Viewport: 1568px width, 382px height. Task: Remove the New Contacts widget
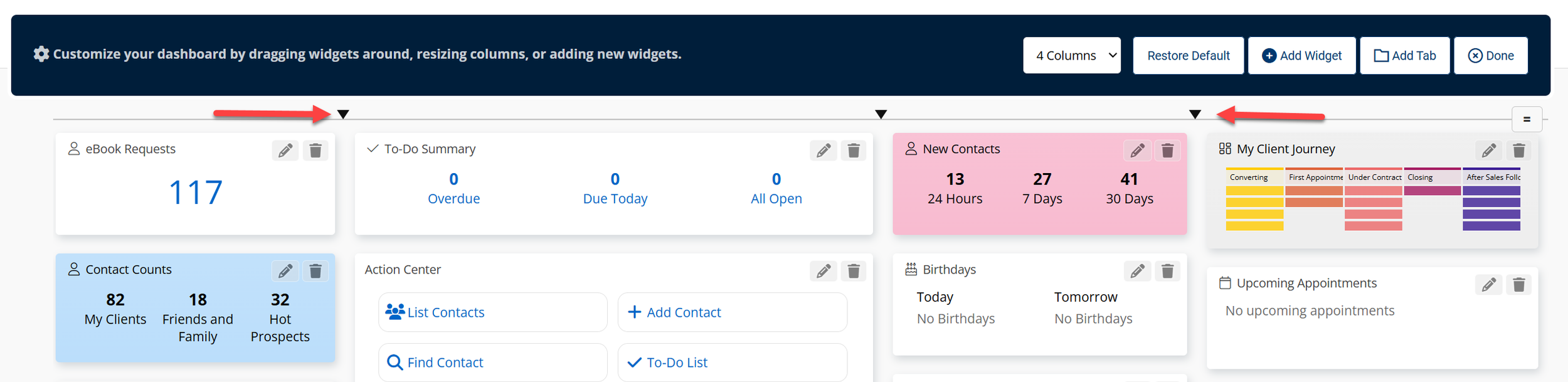pyautogui.click(x=1167, y=151)
